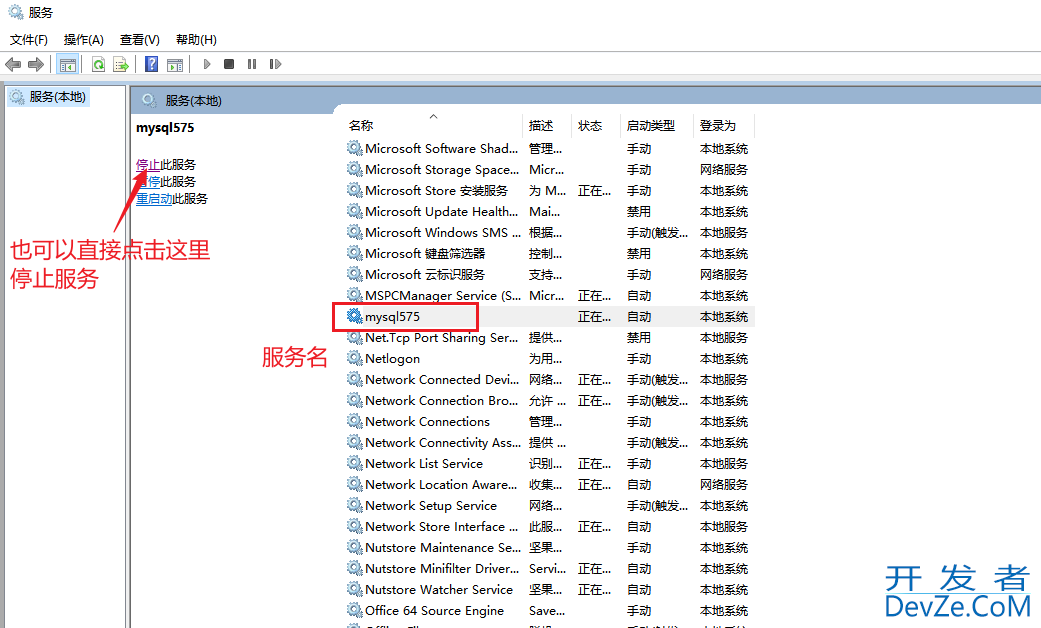Select the Network List Service row
Screen dimensions: 1041x628
[550, 464]
